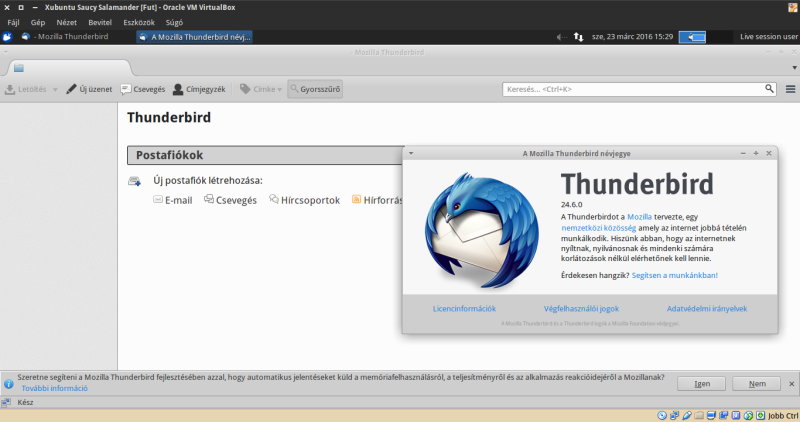The width and height of the screenshot is (800, 422).
Task: Open Licencinformációk link
Action: click(464, 309)
